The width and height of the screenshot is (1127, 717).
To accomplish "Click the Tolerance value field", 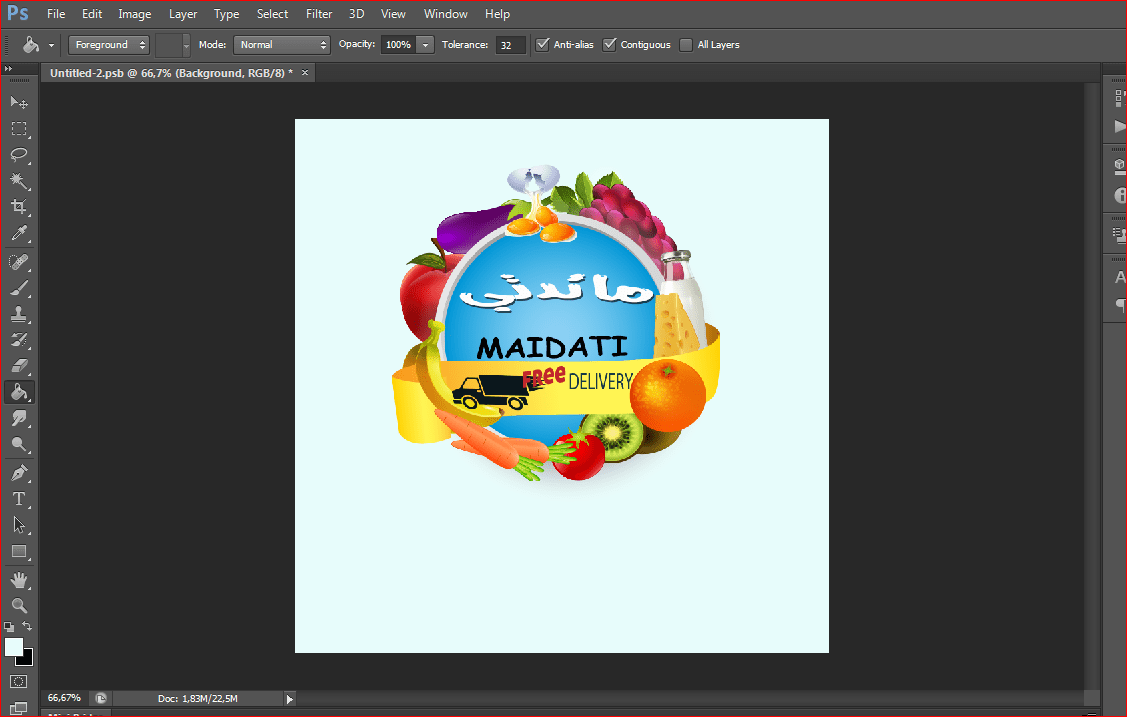I will [510, 45].
